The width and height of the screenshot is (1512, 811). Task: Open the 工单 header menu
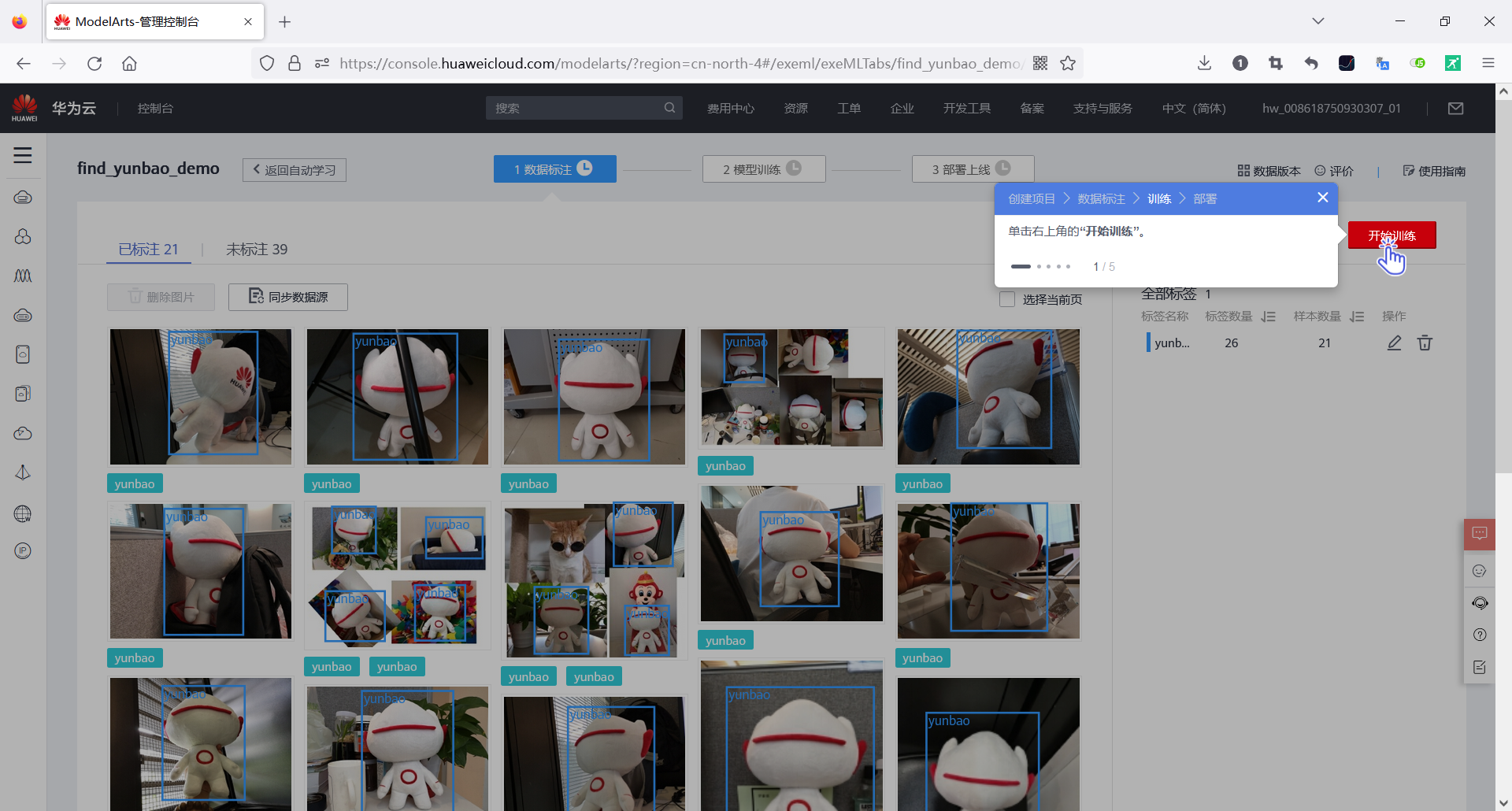[849, 109]
